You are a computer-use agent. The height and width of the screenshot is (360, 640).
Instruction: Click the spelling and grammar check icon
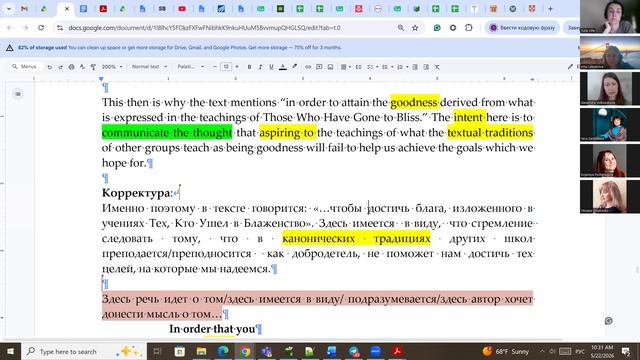(x=82, y=67)
